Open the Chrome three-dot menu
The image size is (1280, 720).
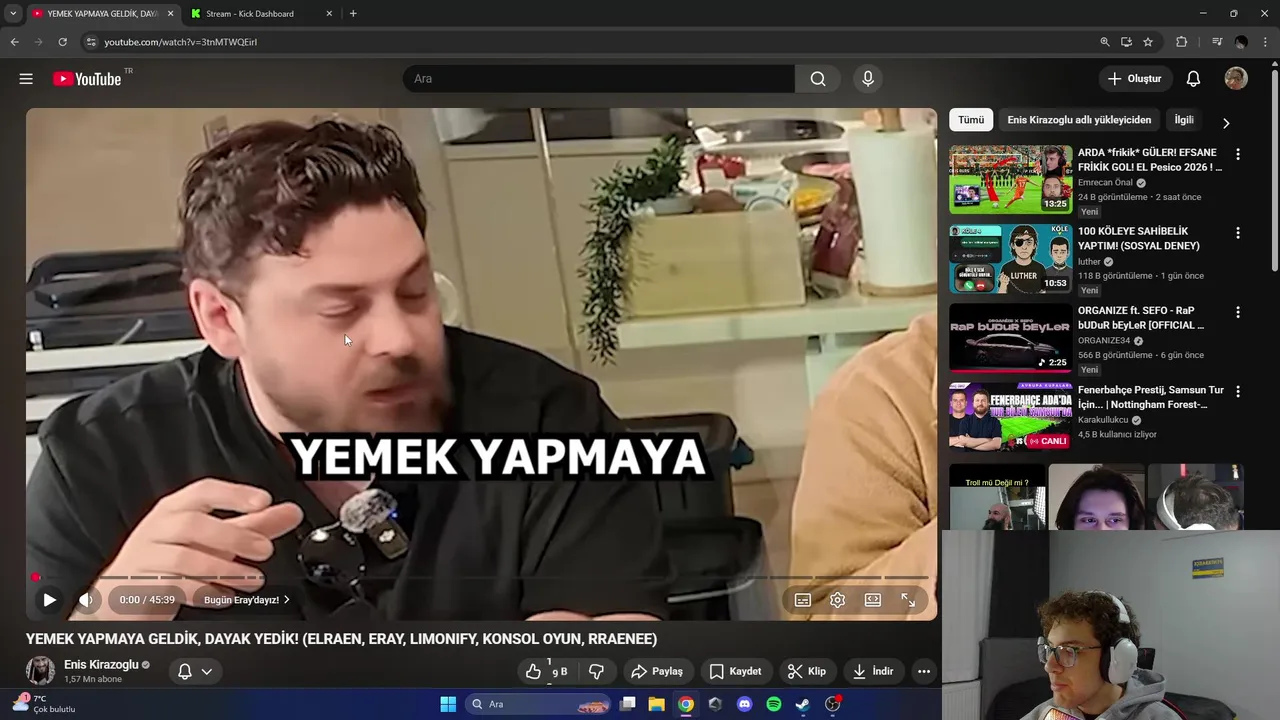coord(1266,42)
